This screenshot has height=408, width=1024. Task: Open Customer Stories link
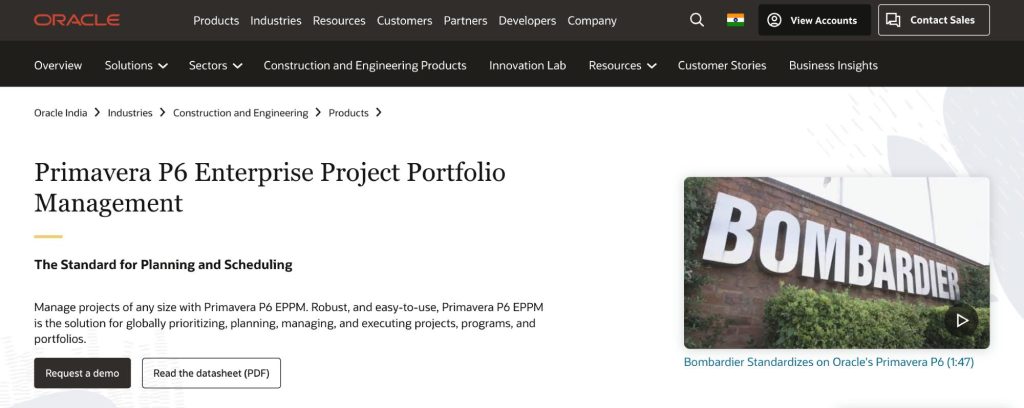click(722, 65)
